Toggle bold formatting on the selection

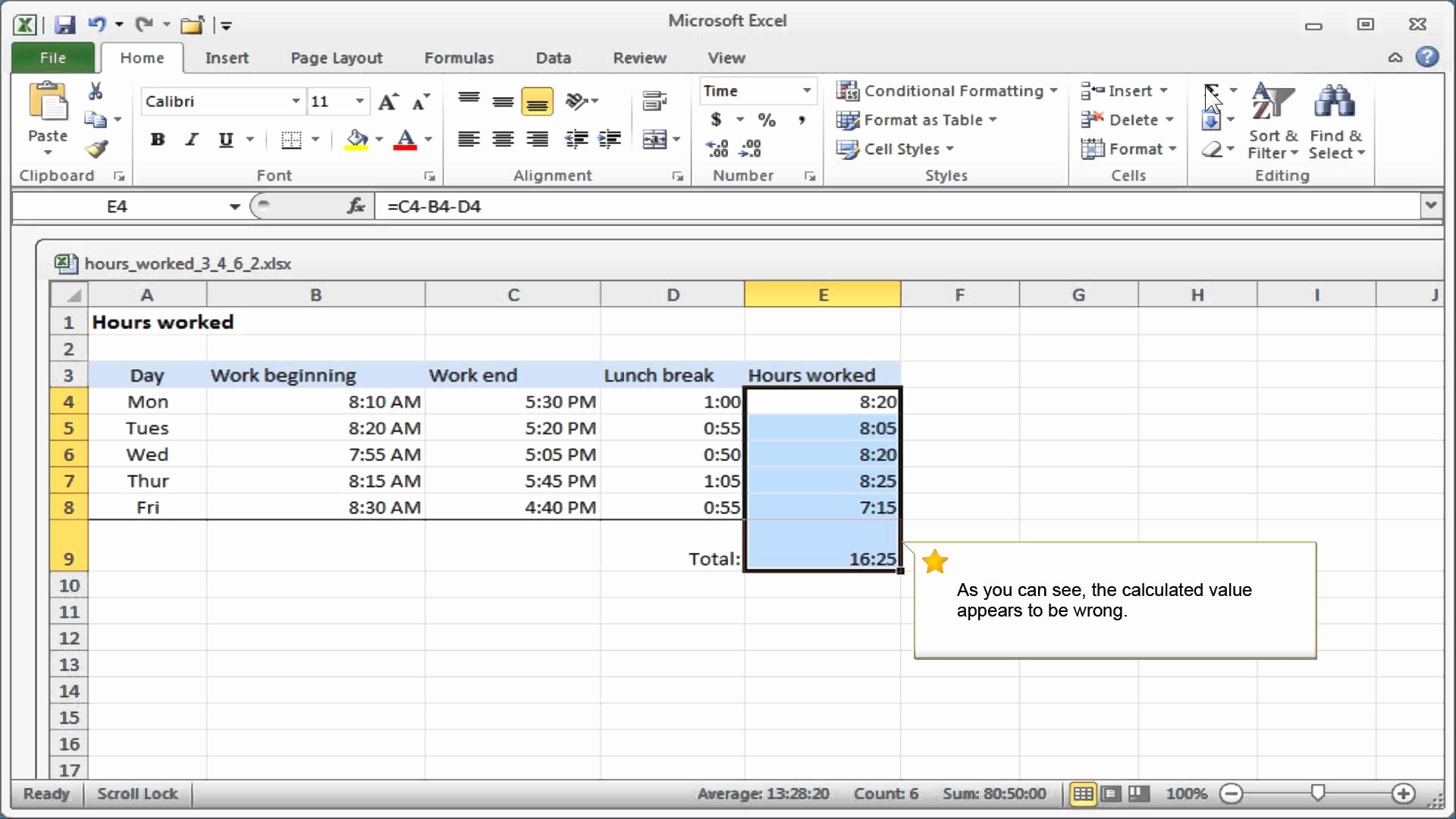coord(157,140)
